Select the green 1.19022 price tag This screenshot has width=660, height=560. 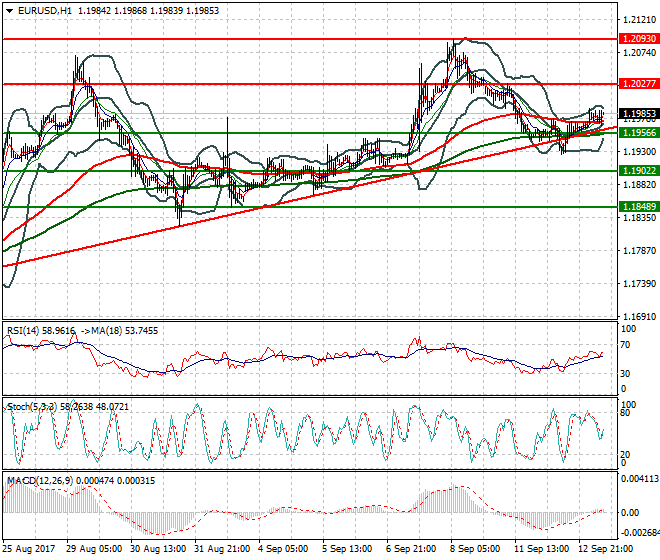pyautogui.click(x=638, y=171)
